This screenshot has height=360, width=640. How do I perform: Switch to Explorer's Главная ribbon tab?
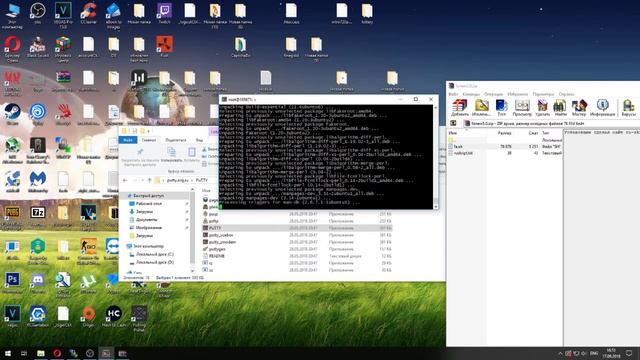pos(149,140)
